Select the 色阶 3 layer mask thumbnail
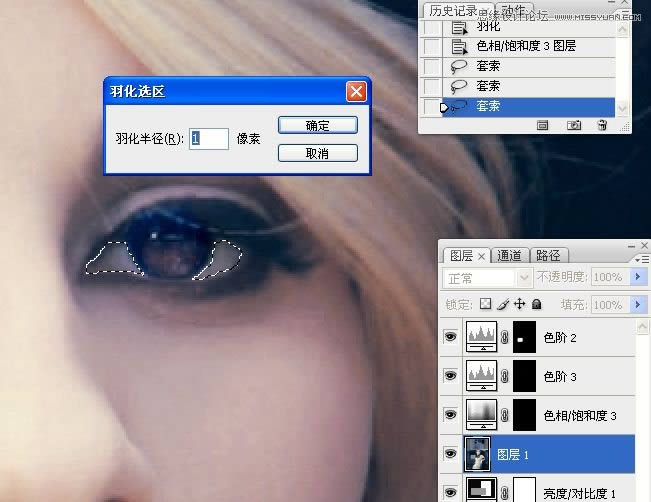Image resolution: width=651 pixels, height=502 pixels. point(525,376)
